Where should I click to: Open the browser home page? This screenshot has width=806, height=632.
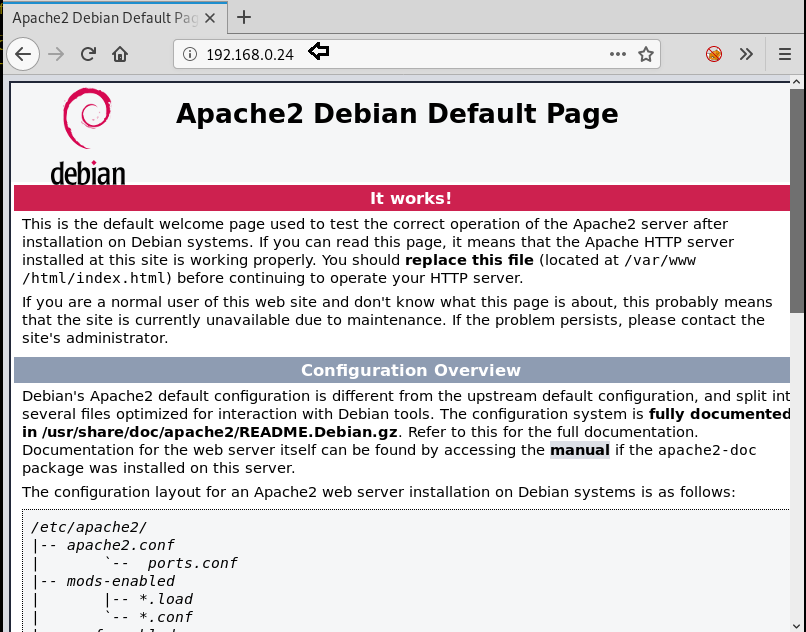(120, 54)
